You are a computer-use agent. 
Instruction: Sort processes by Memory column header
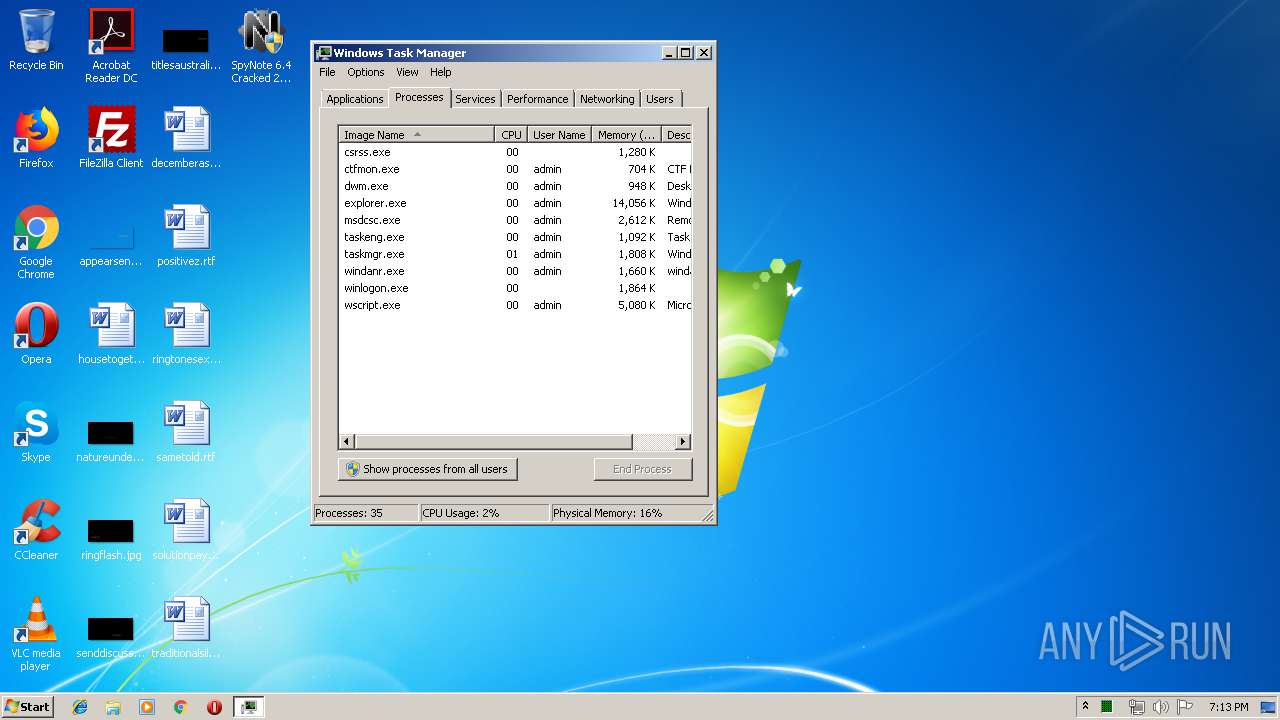coord(626,135)
